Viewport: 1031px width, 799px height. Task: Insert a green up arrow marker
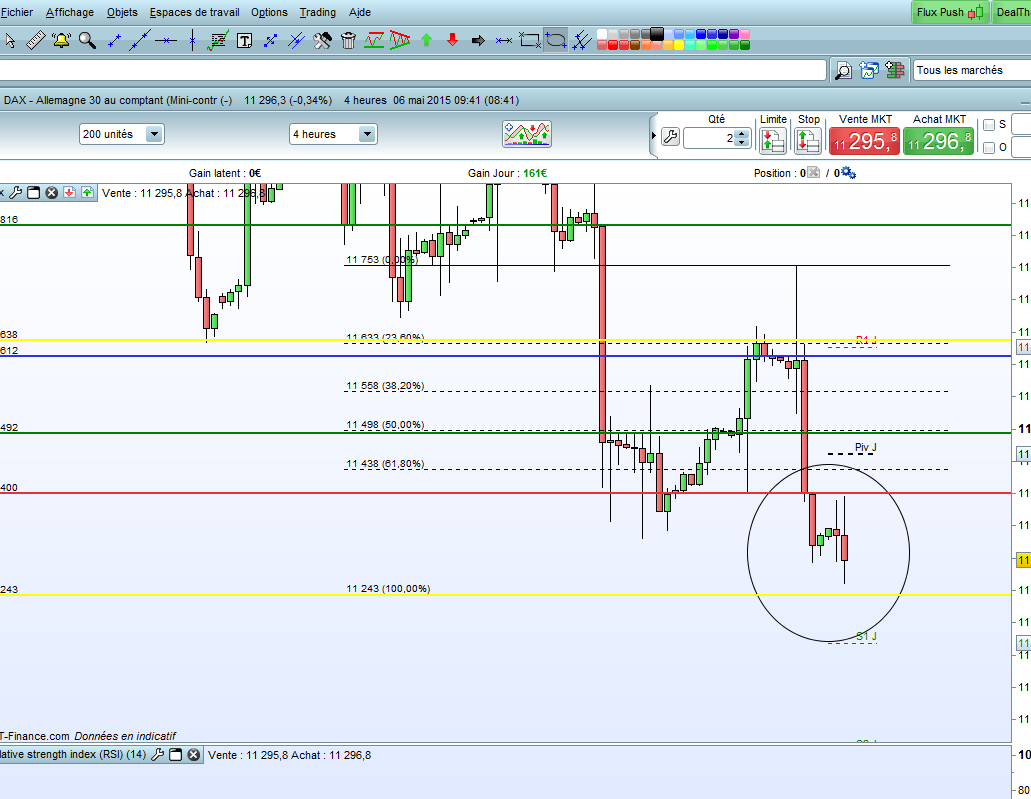point(426,41)
